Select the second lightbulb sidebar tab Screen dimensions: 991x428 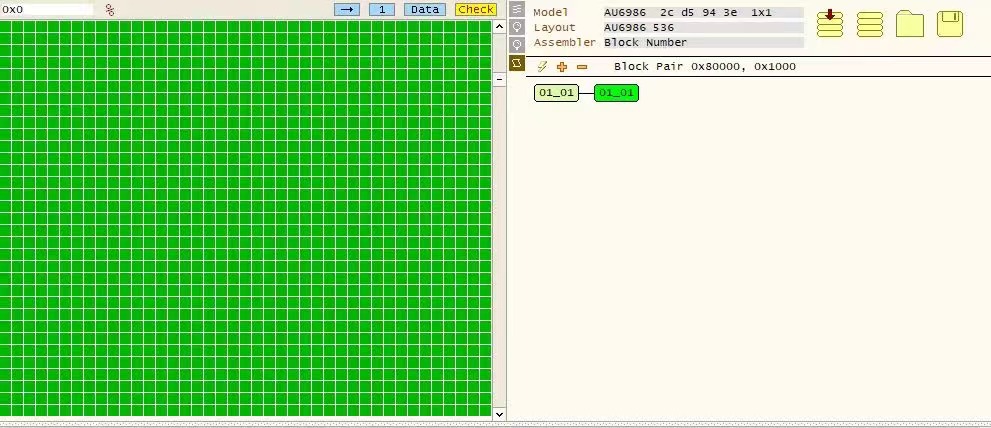coord(517,45)
